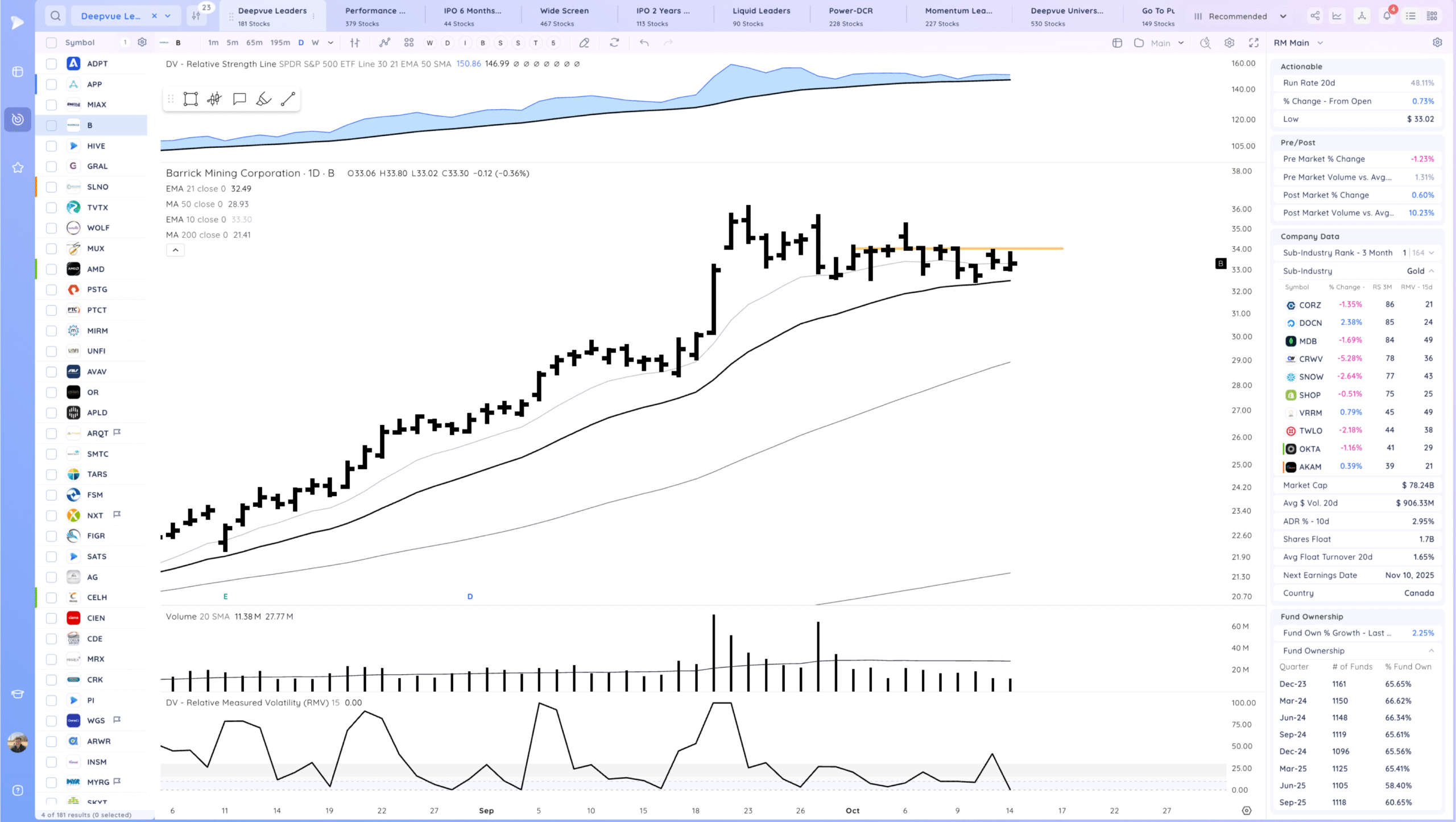Open the notifications bell

(x=1387, y=15)
